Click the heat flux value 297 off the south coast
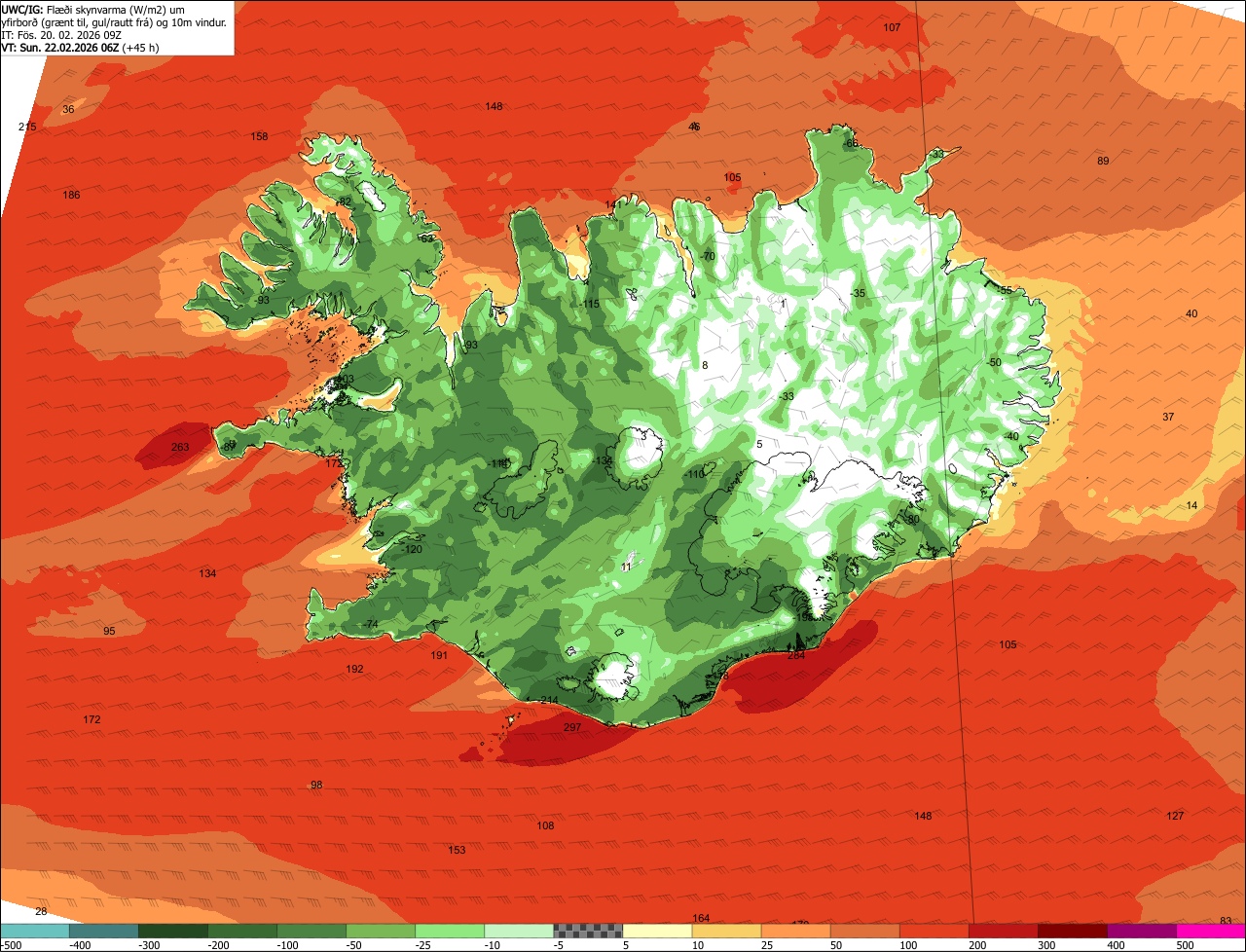Image resolution: width=1246 pixels, height=952 pixels. (572, 727)
